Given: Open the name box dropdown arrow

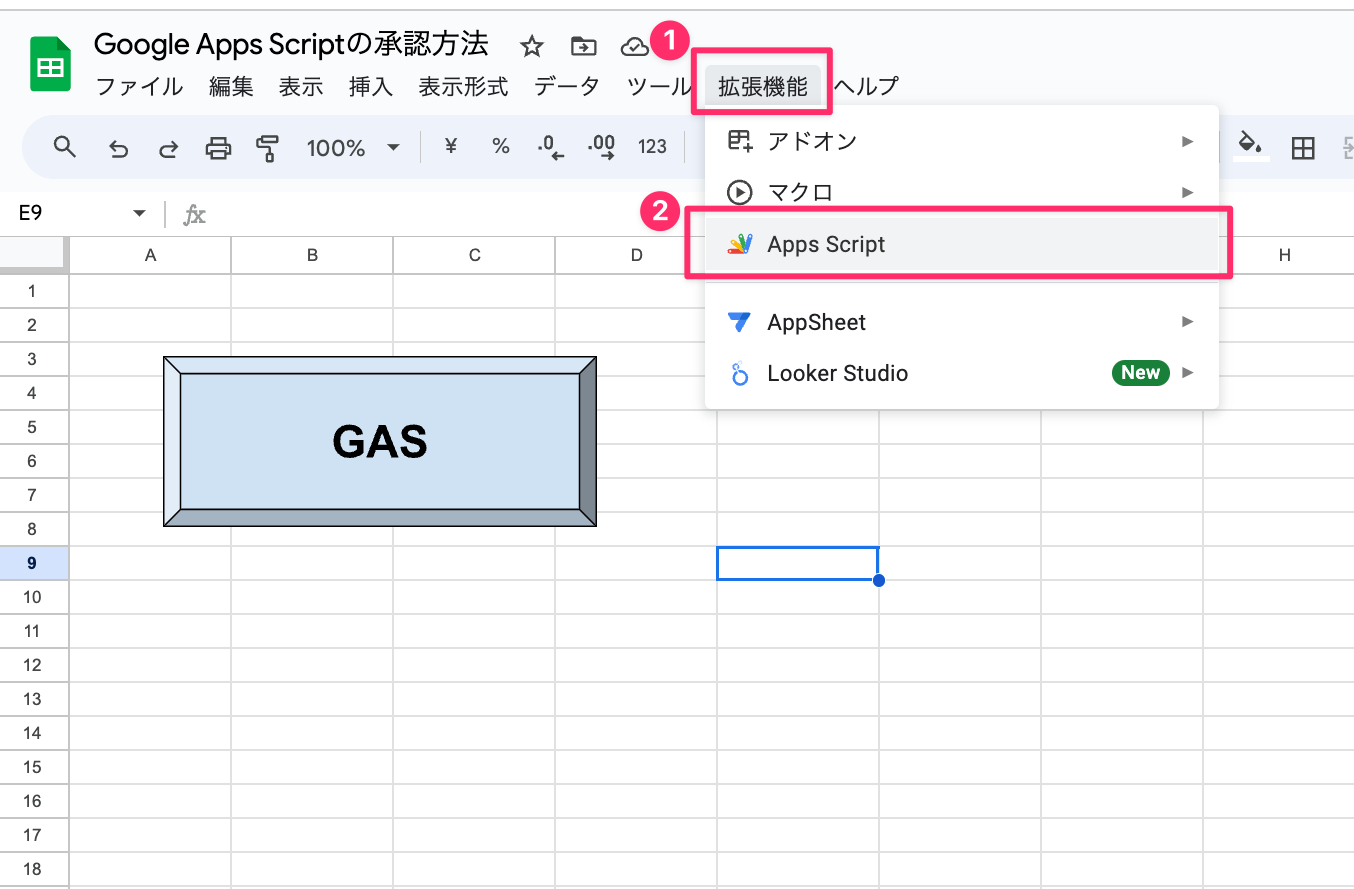Looking at the screenshot, I should (x=139, y=214).
